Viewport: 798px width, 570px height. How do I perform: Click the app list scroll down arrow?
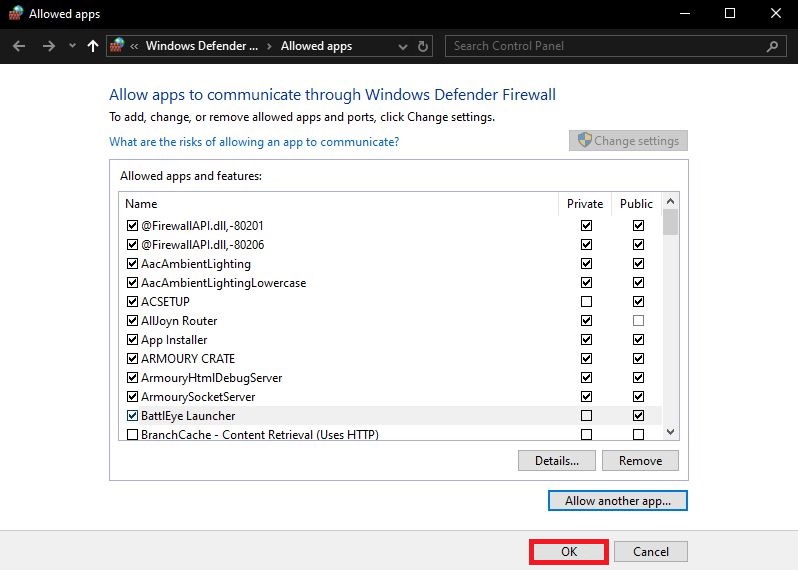pos(671,431)
